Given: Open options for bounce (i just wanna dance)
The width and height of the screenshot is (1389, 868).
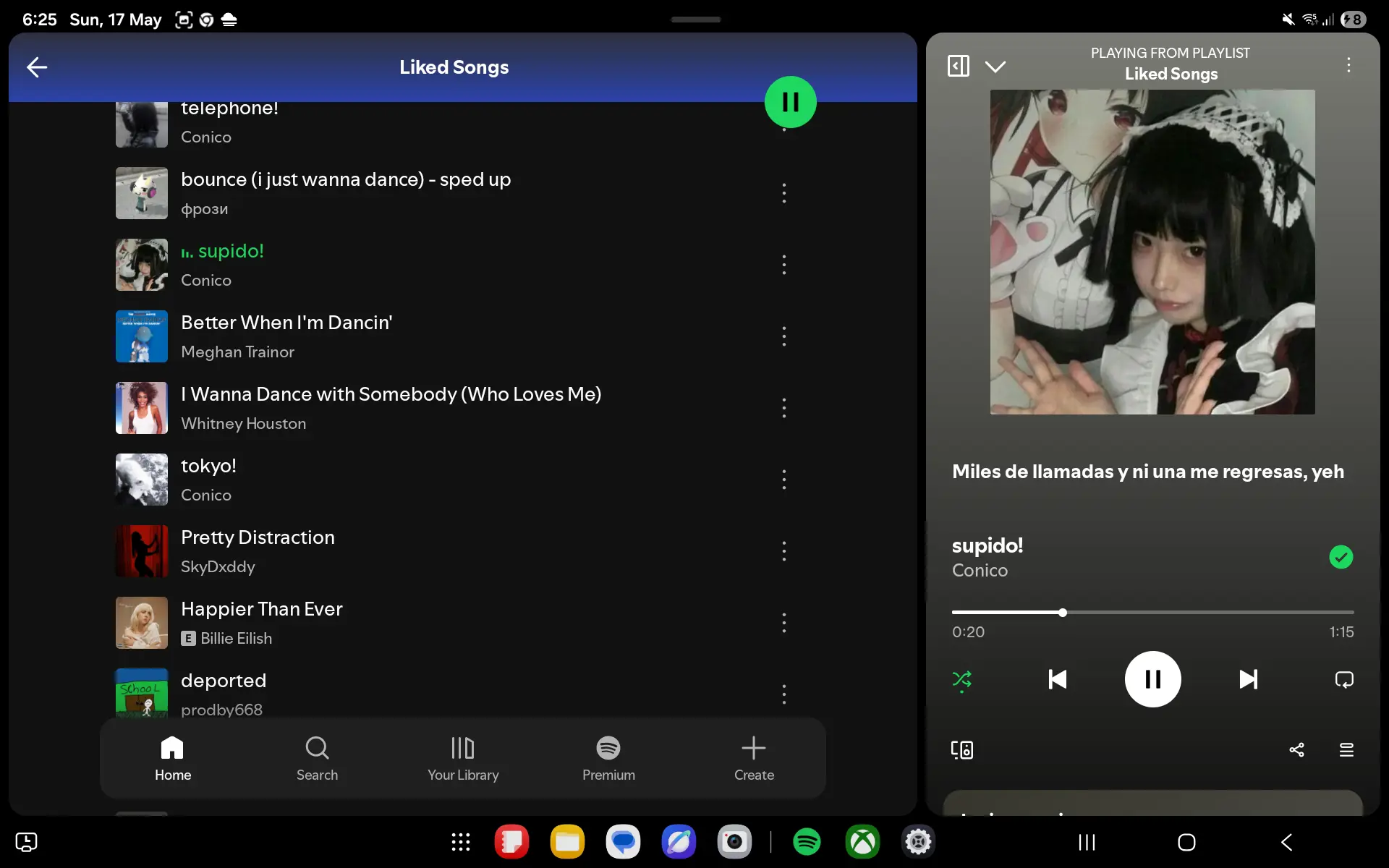Looking at the screenshot, I should coord(783,193).
